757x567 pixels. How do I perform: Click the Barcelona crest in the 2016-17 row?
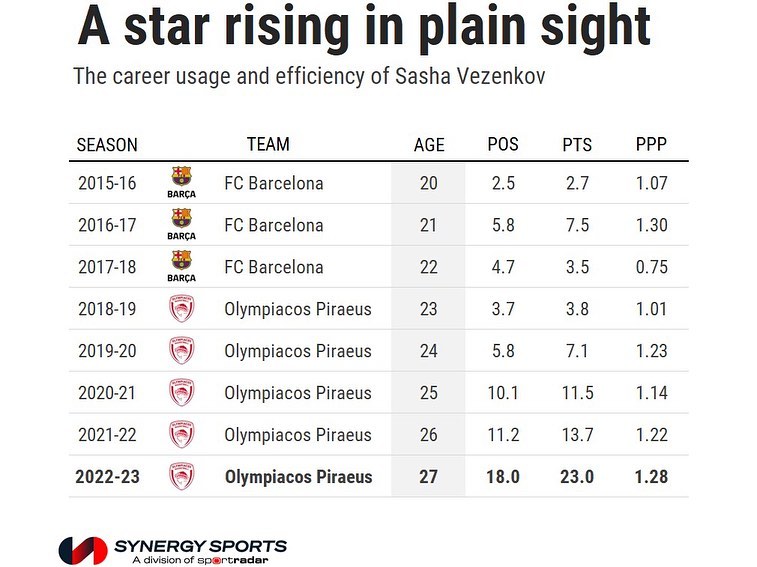click(181, 224)
